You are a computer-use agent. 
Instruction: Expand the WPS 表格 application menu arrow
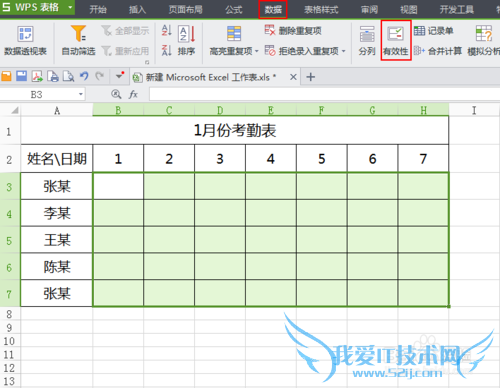pos(70,7)
